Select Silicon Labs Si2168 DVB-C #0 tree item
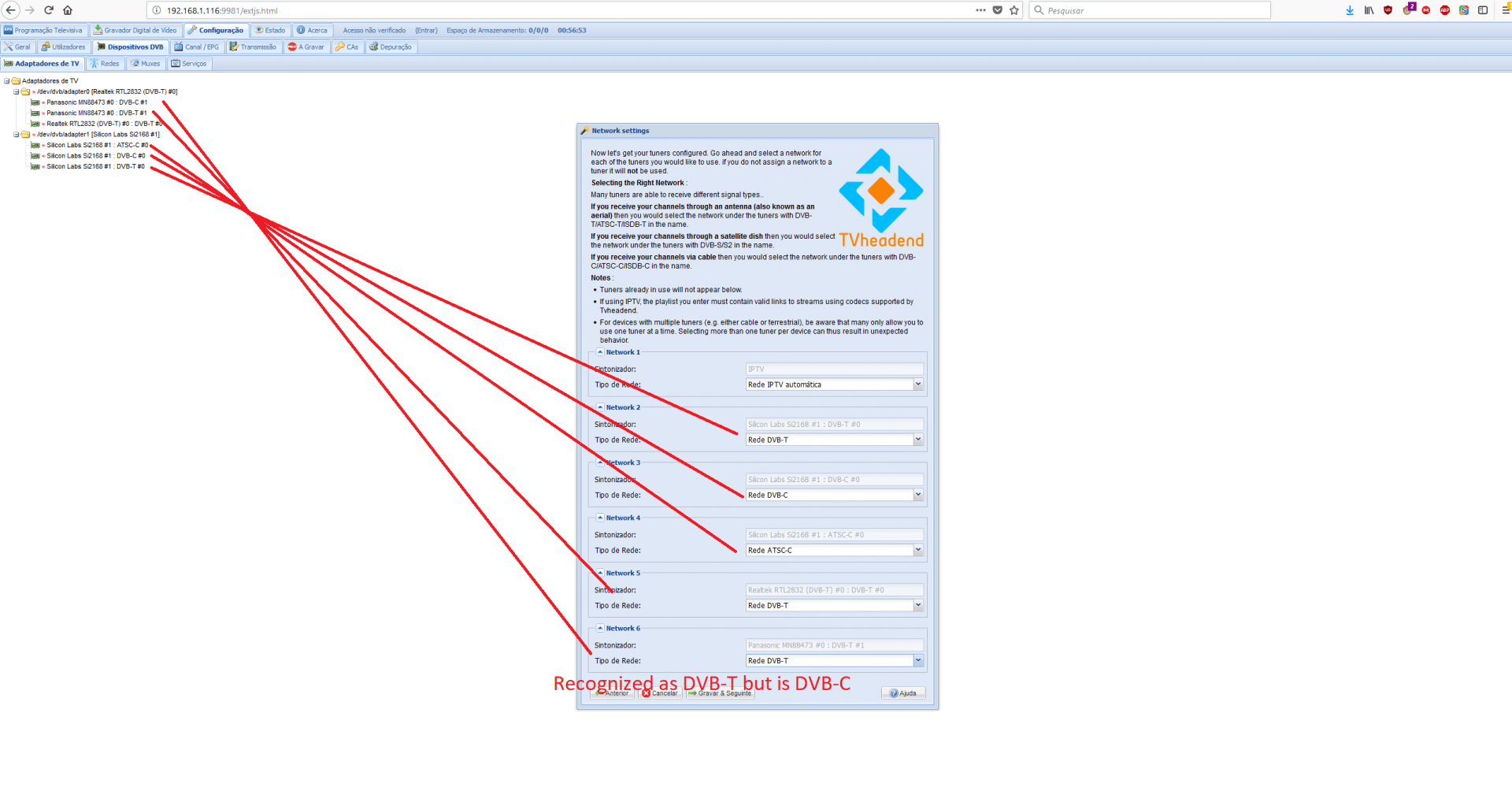The height and width of the screenshot is (791, 1512). pyautogui.click(x=94, y=156)
